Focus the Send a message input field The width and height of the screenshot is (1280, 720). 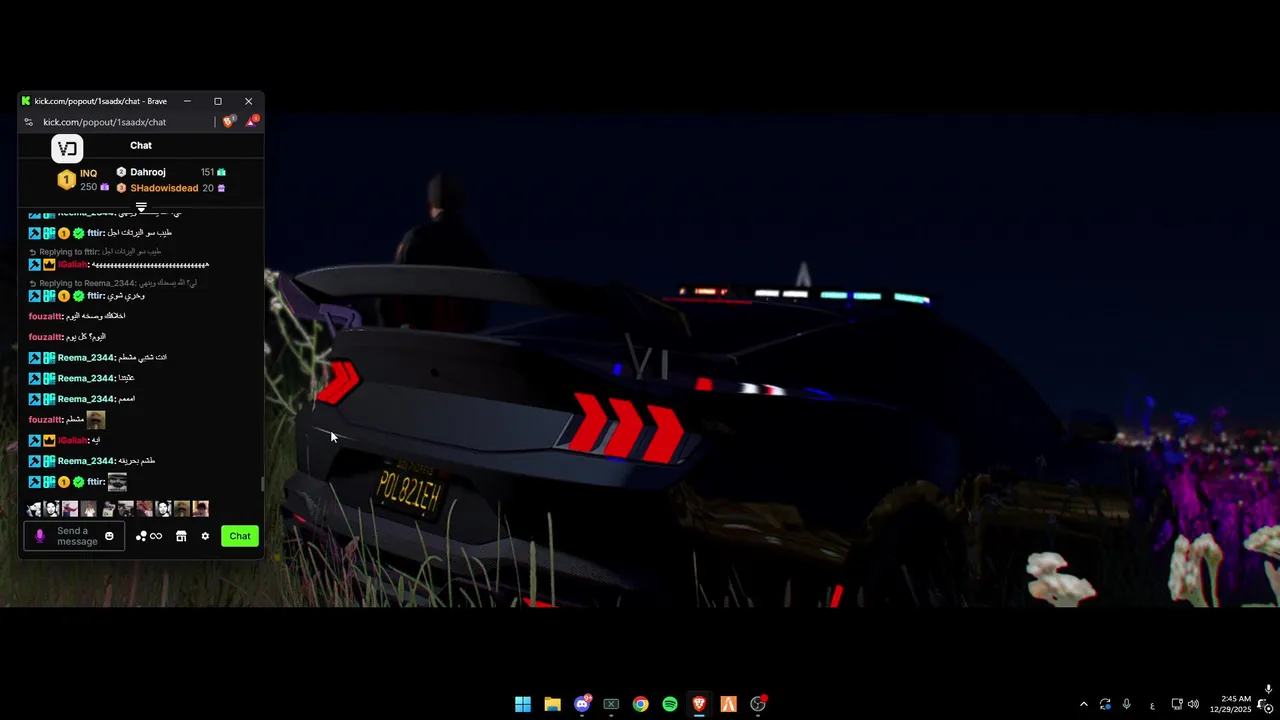(74, 536)
